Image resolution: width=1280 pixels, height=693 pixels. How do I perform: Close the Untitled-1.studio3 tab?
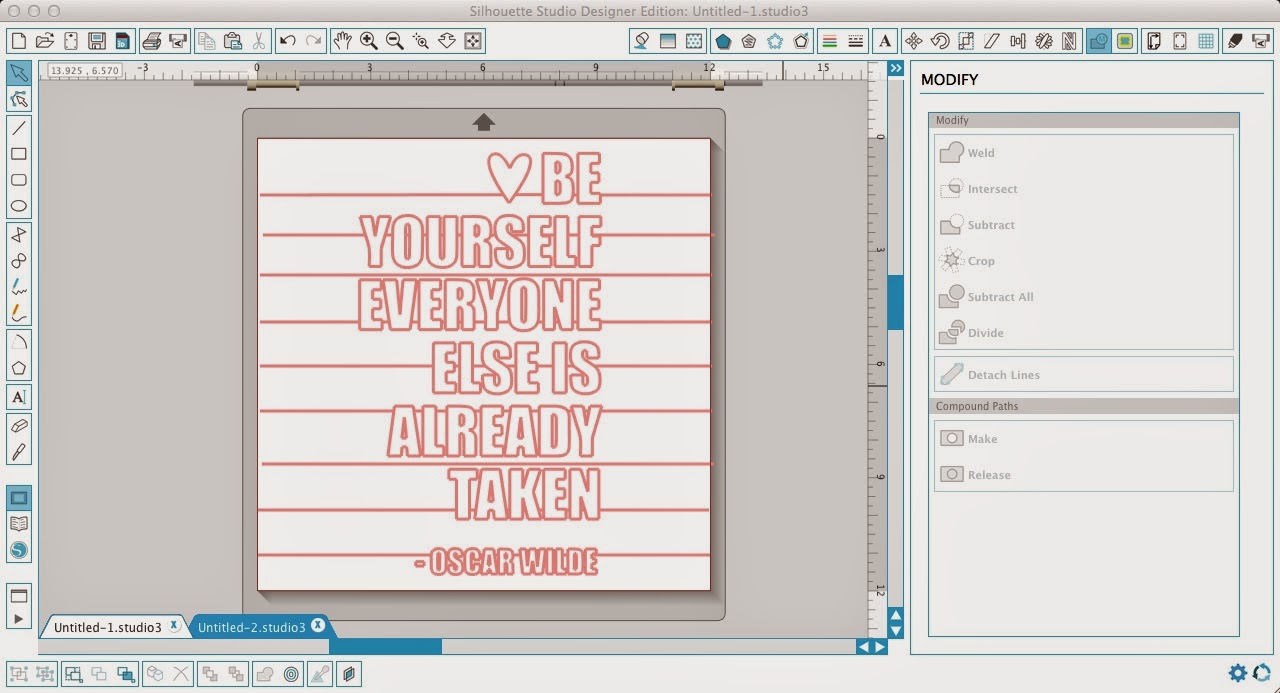pyautogui.click(x=174, y=626)
